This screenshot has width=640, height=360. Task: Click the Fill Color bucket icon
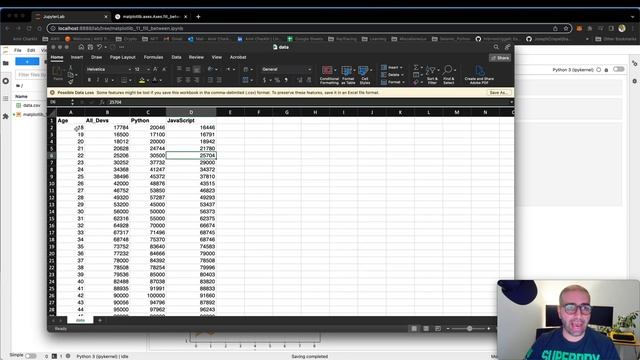142,80
